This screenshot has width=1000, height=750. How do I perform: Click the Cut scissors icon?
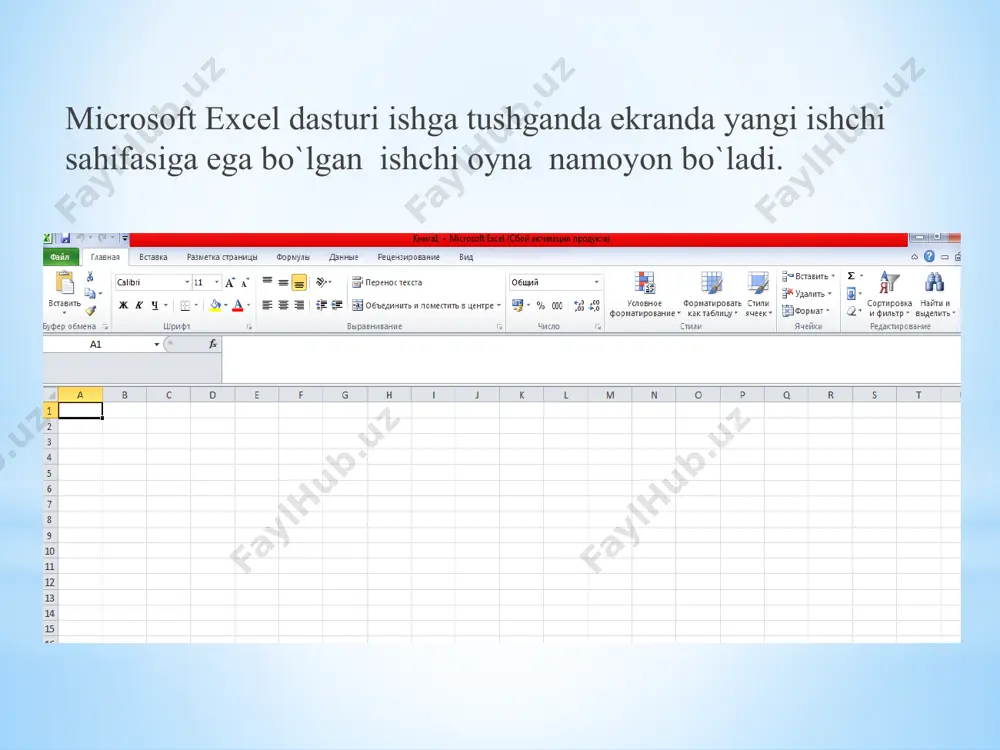click(90, 276)
